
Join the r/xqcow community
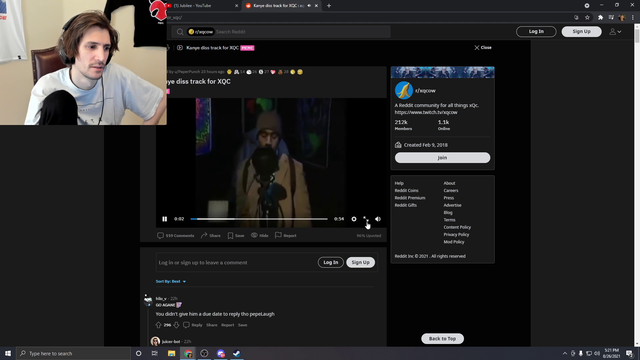(x=442, y=158)
